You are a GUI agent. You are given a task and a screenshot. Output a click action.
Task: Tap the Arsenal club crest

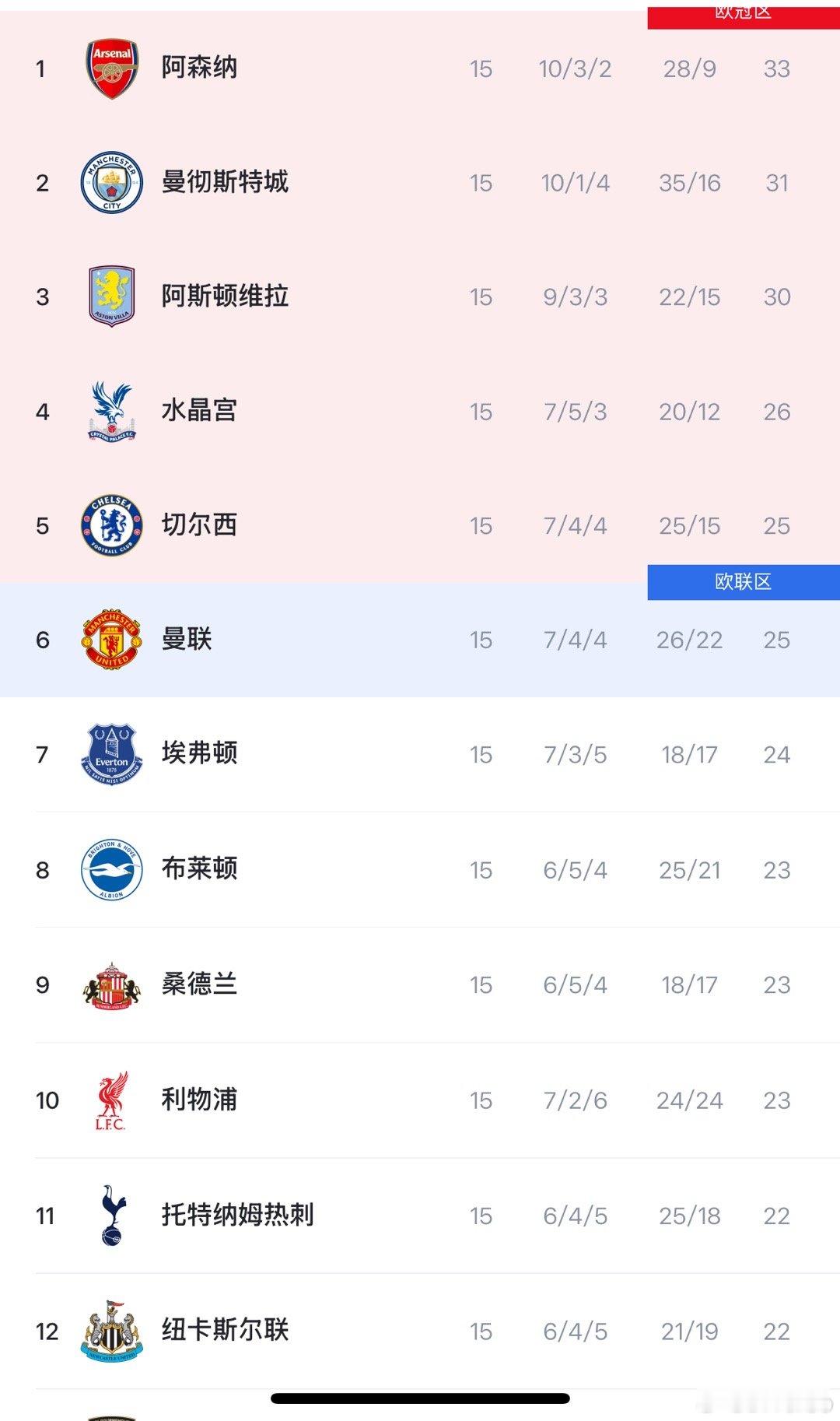pyautogui.click(x=112, y=68)
